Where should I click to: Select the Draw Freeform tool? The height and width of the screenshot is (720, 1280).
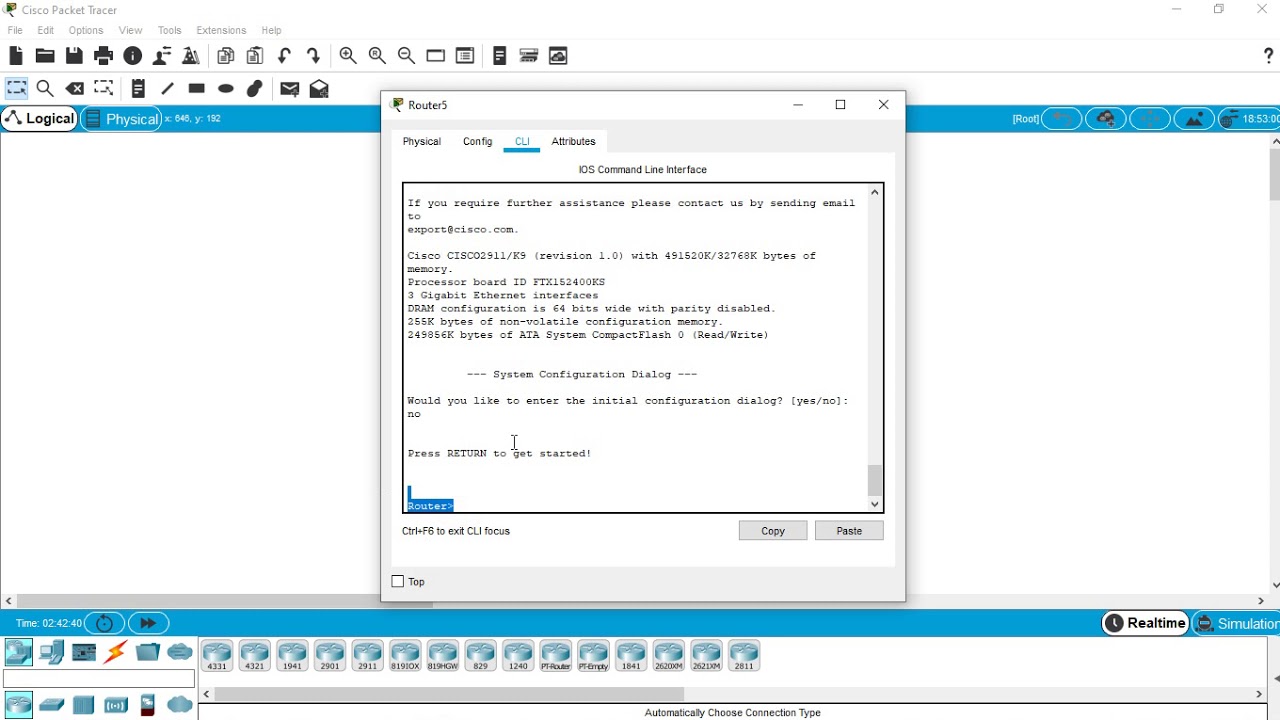click(x=255, y=89)
